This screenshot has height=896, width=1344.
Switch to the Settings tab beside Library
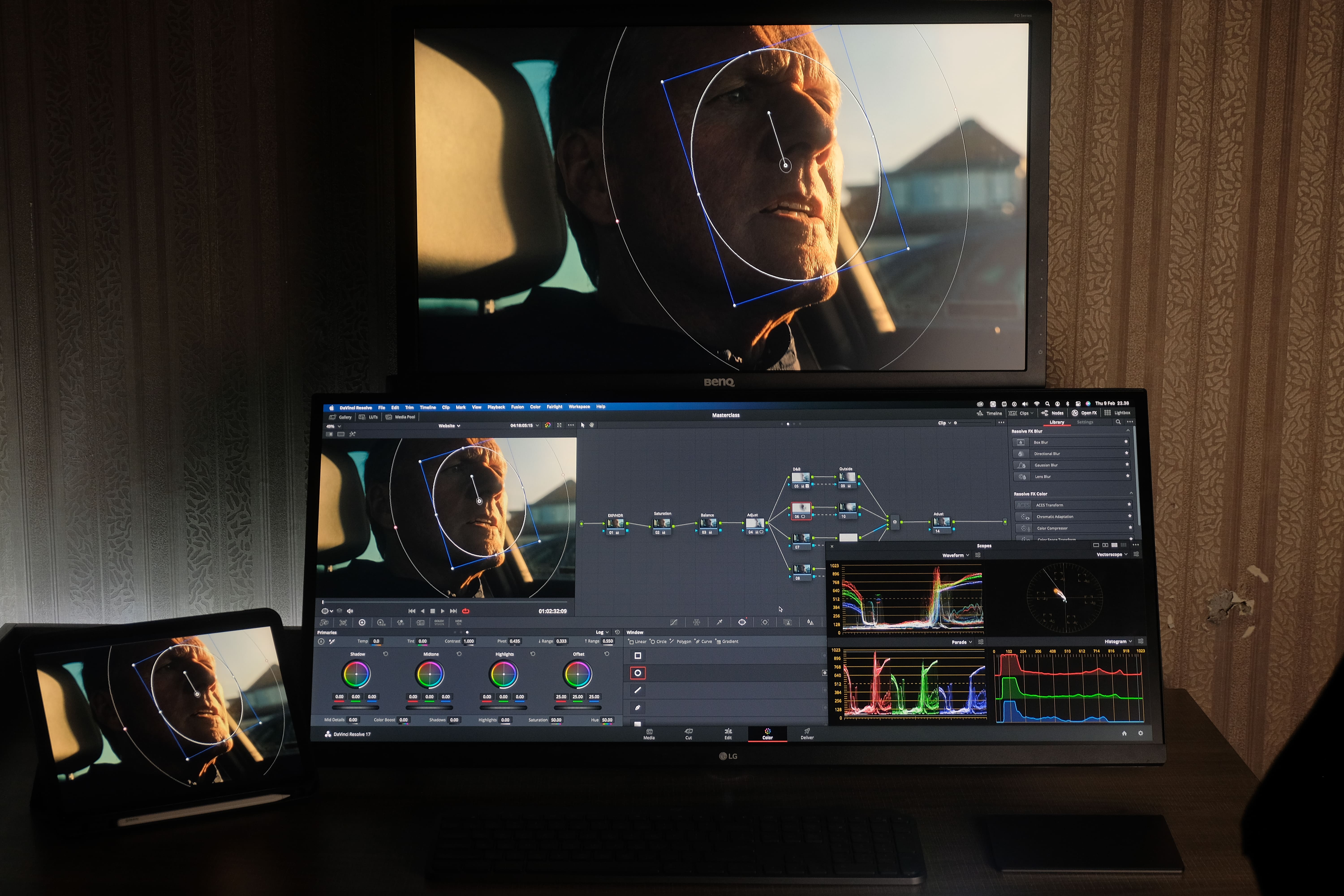(x=1085, y=422)
